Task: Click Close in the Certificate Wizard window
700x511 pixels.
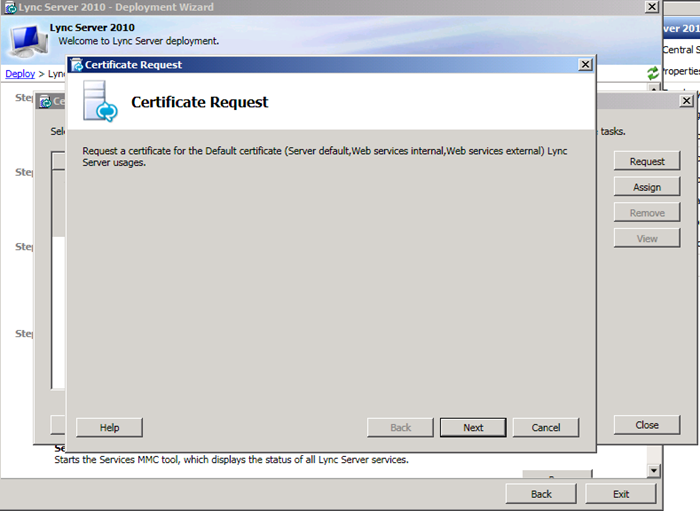Action: point(647,424)
